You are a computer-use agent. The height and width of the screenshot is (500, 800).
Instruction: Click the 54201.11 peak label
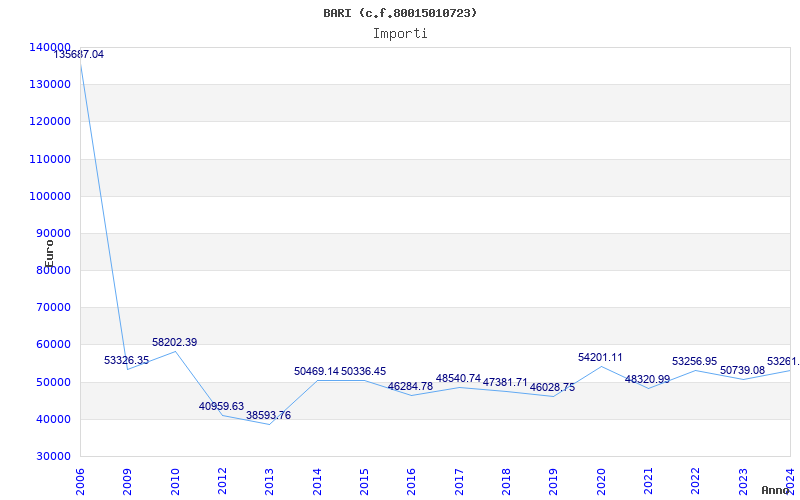[x=600, y=358]
